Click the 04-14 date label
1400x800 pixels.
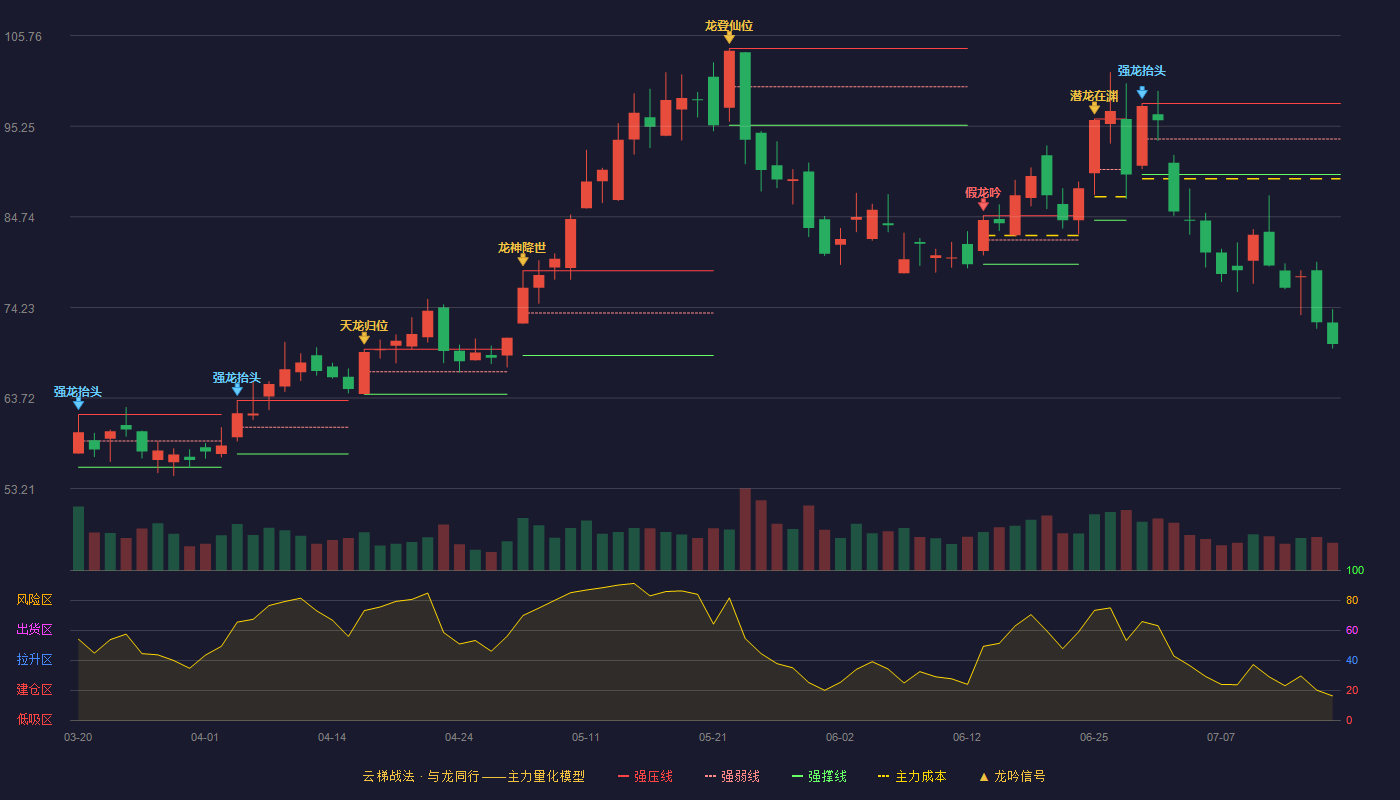point(332,737)
